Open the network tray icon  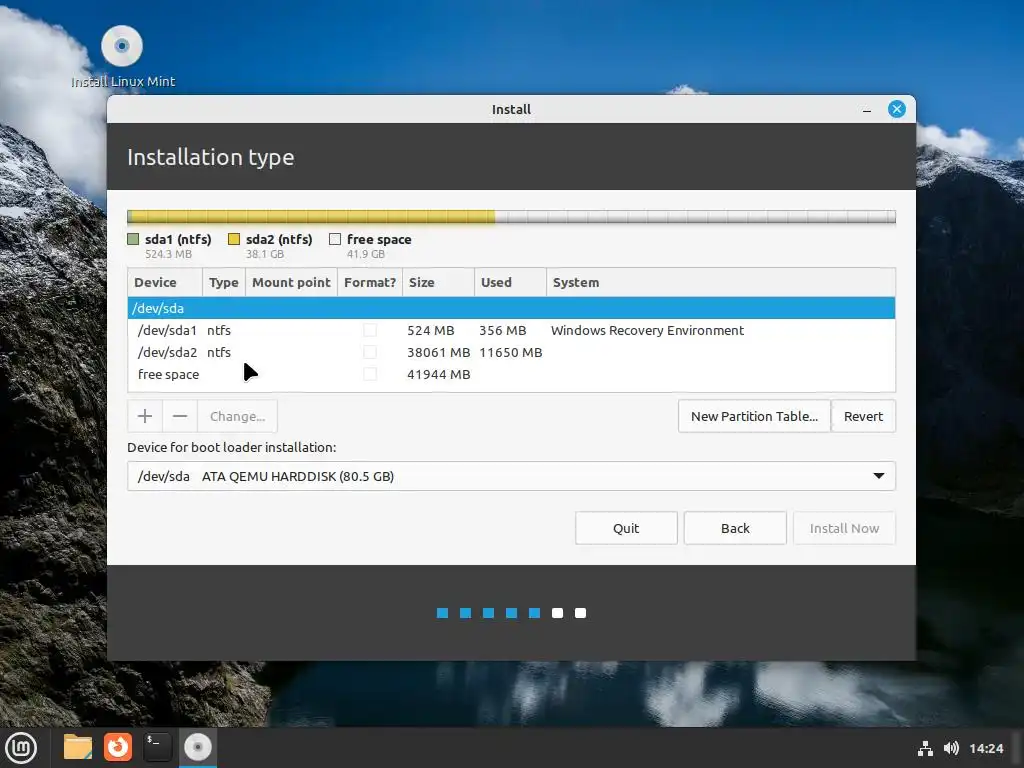925,748
